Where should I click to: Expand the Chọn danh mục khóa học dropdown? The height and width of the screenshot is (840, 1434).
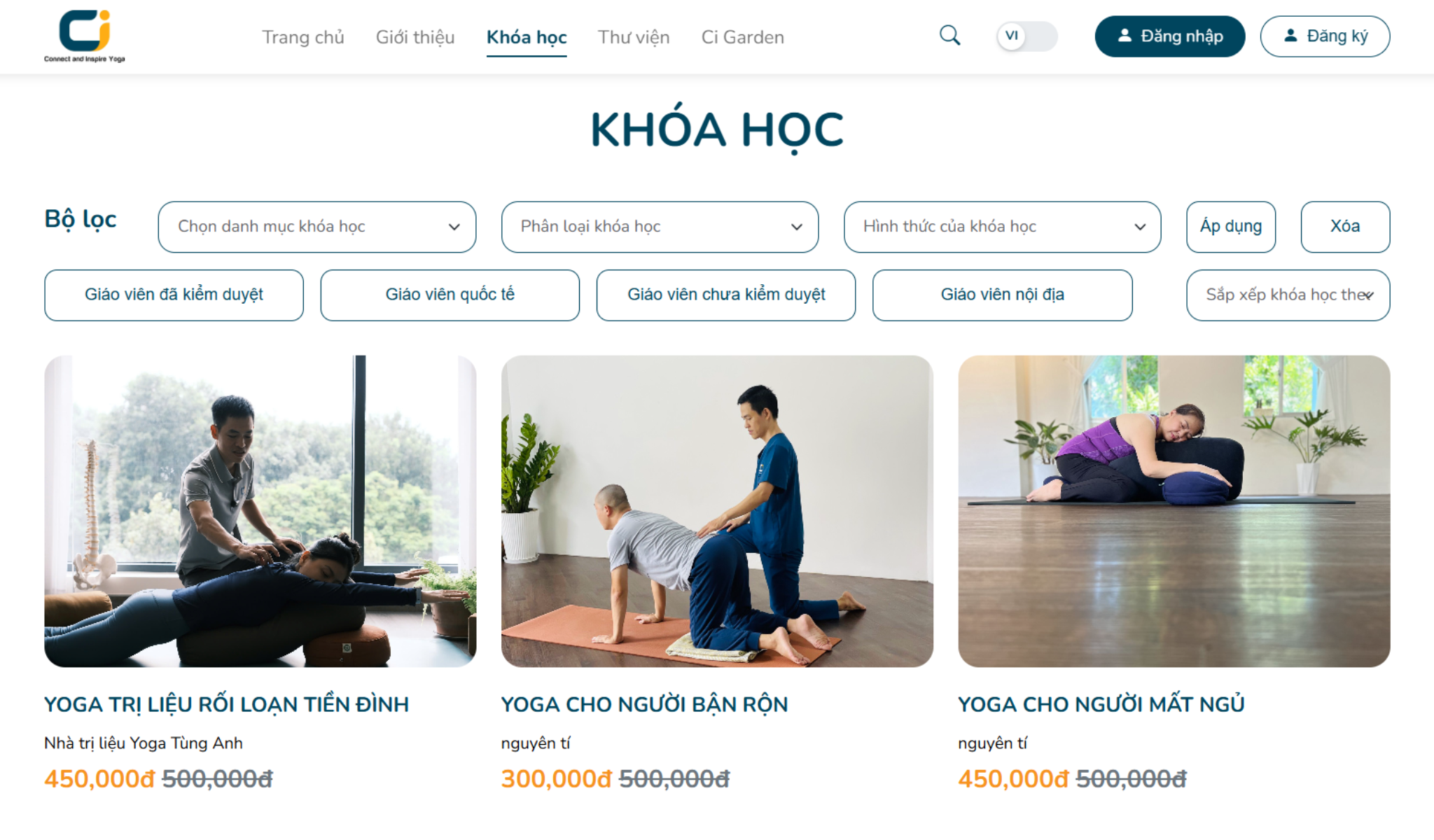317,227
